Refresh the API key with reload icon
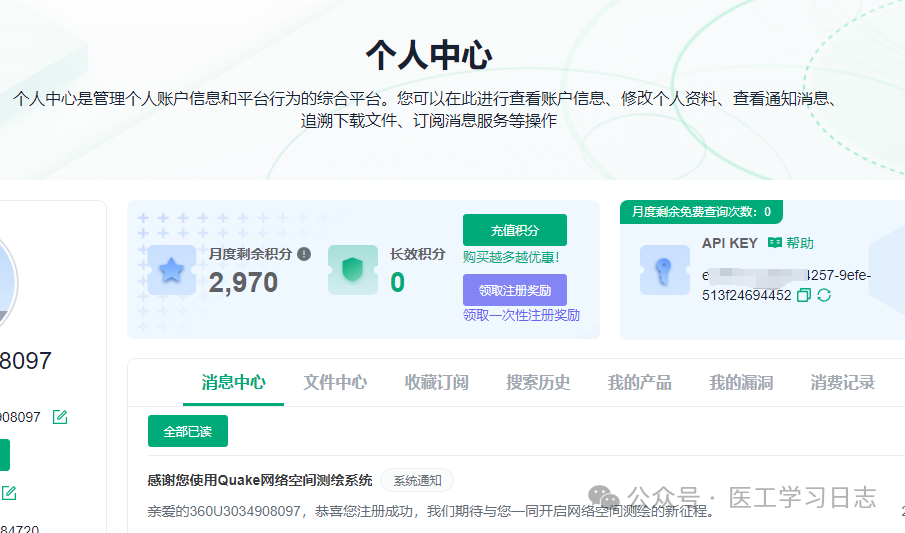 [824, 295]
